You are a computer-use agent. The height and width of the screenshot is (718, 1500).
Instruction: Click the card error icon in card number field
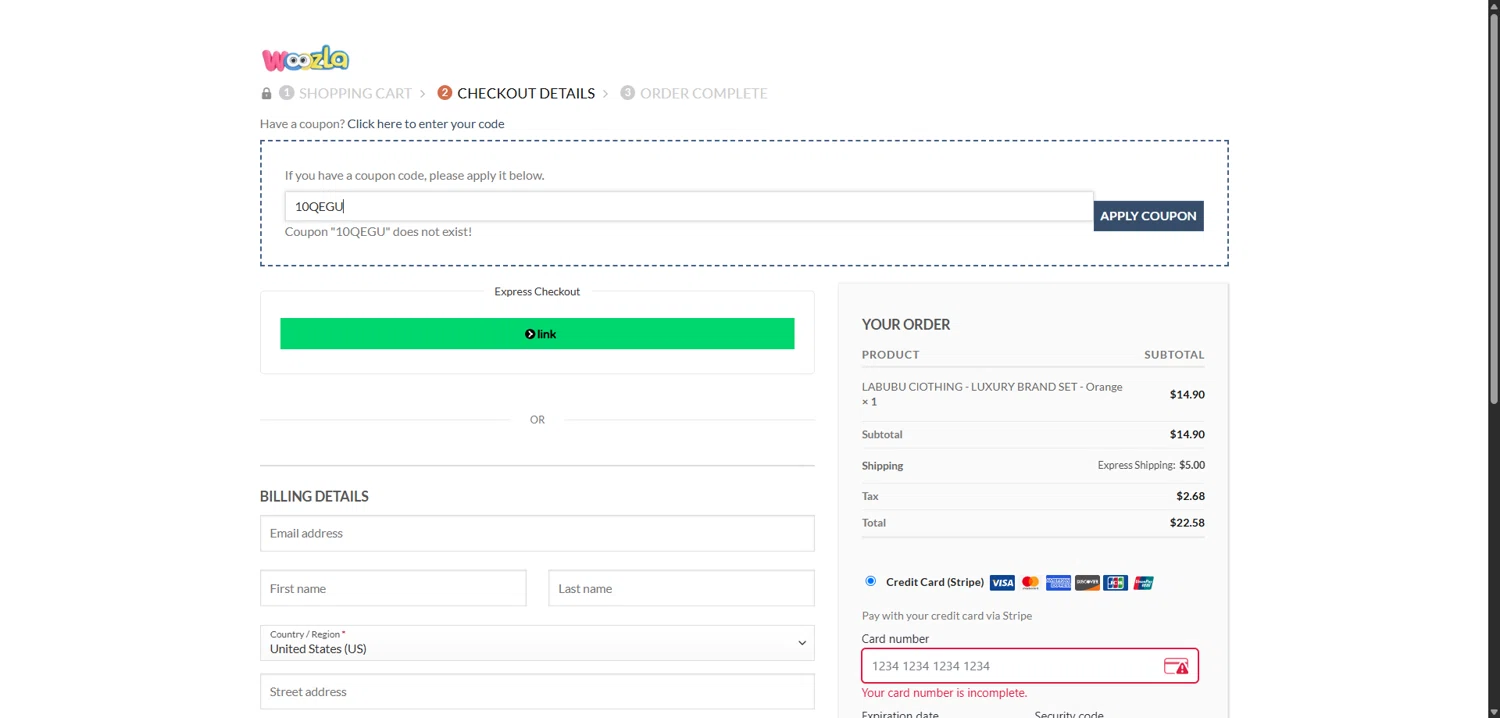[1176, 667]
